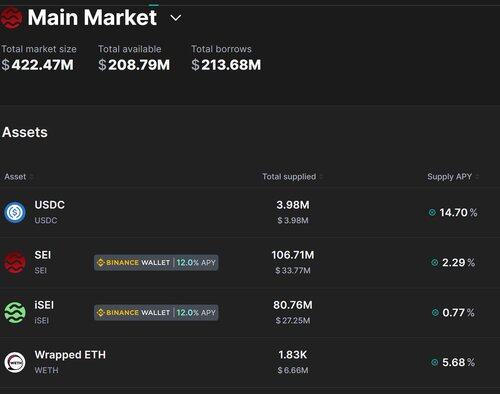Open the Wrapped ETH asset name
This screenshot has height=394, width=500.
70,355
